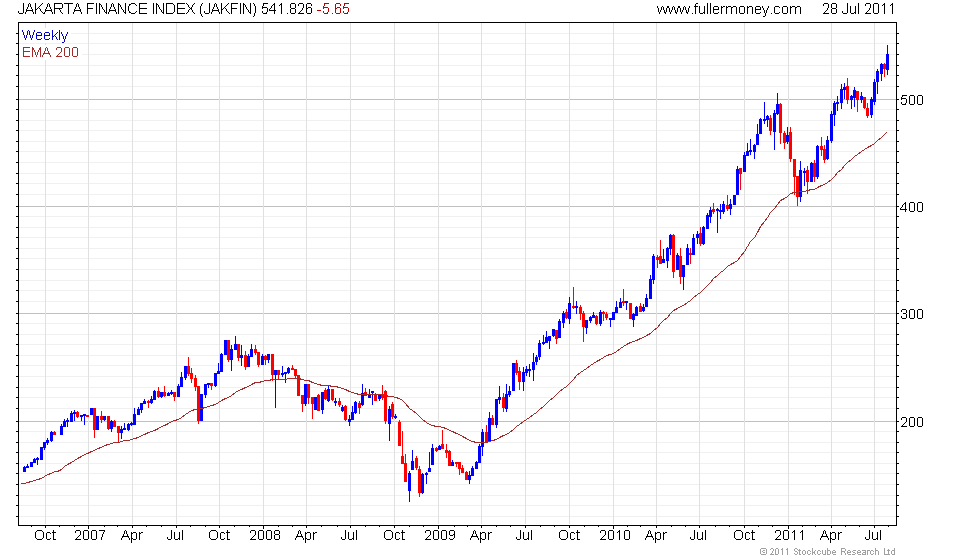Click the 2007 year label on time axis
The width and height of the screenshot is (980, 560).
[x=89, y=536]
